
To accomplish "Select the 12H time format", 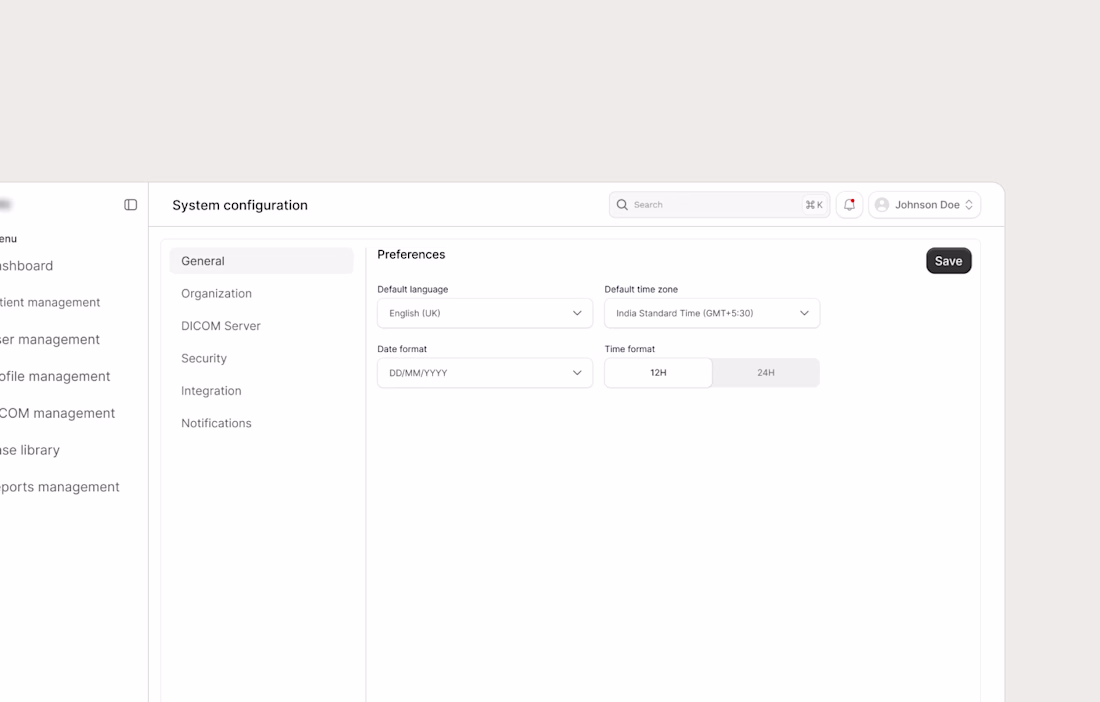I will click(x=658, y=373).
